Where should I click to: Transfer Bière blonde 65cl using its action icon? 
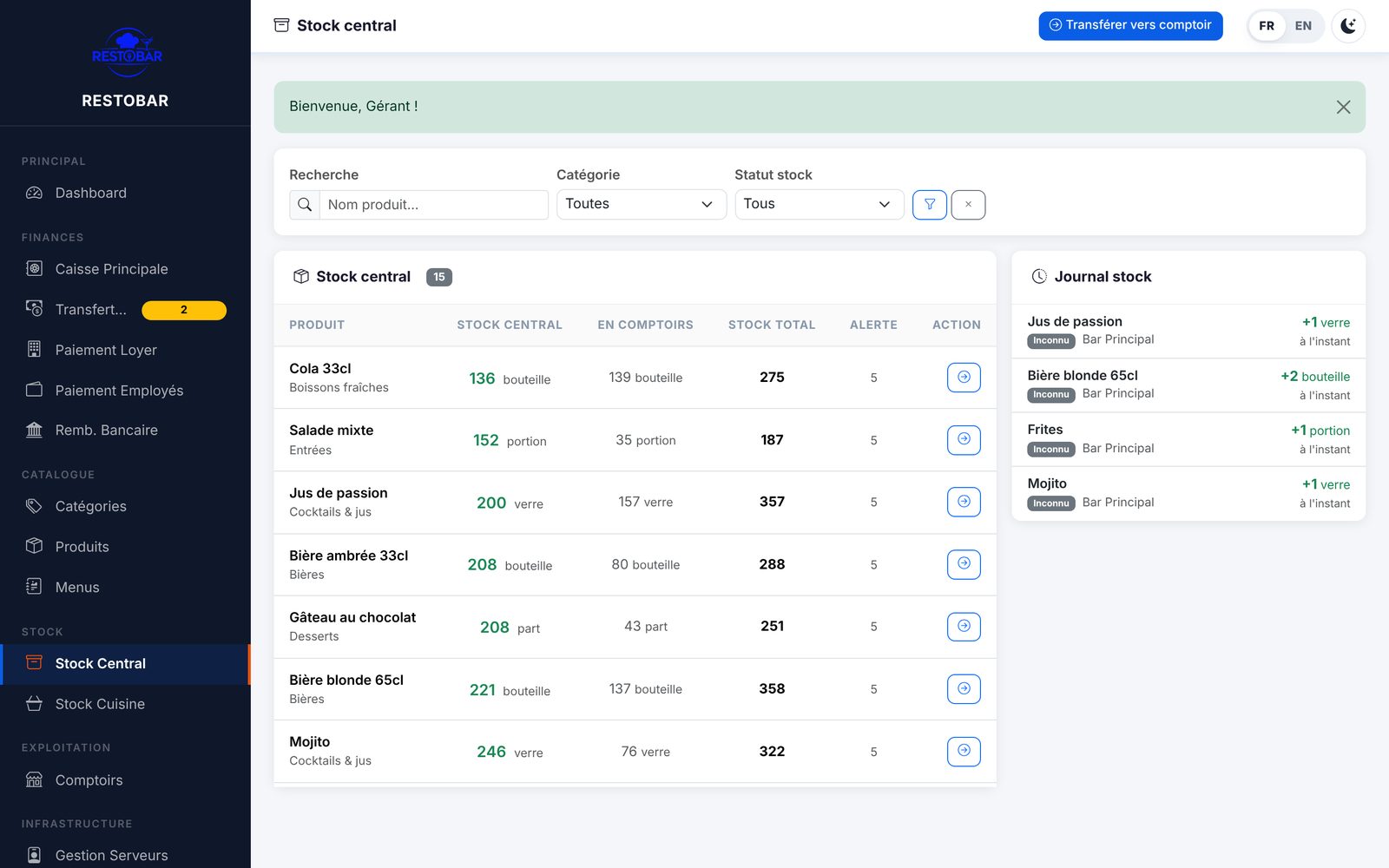coord(964,689)
